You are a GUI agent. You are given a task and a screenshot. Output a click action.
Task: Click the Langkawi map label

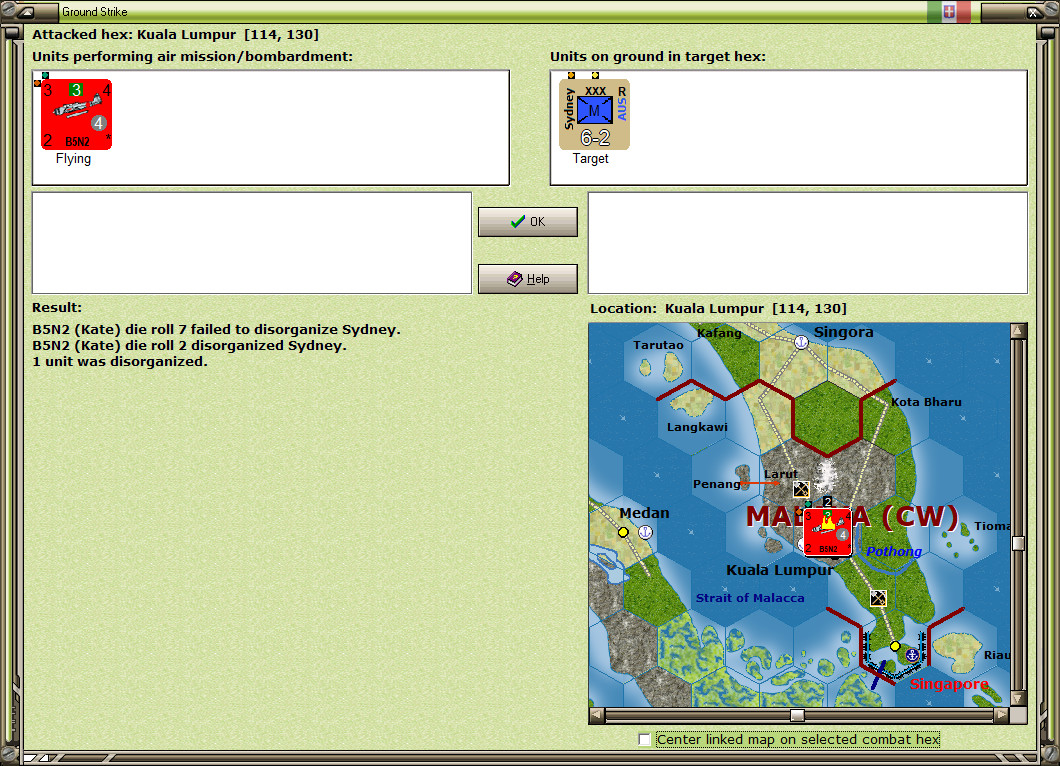tap(697, 427)
